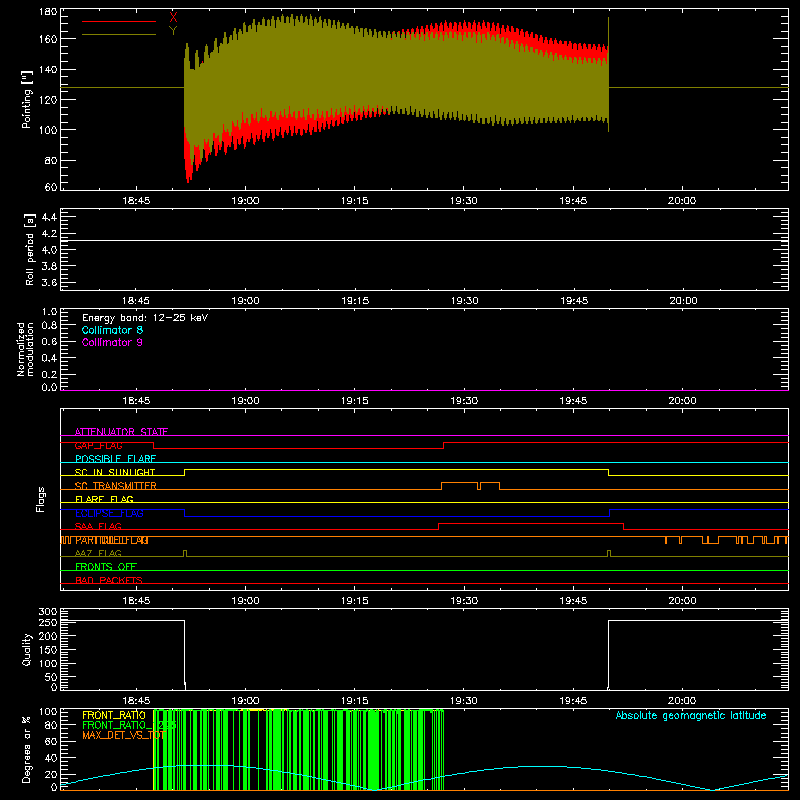Click the SC_IN_SUNLIGHT flag label
This screenshot has height=800, width=800.
click(115, 472)
